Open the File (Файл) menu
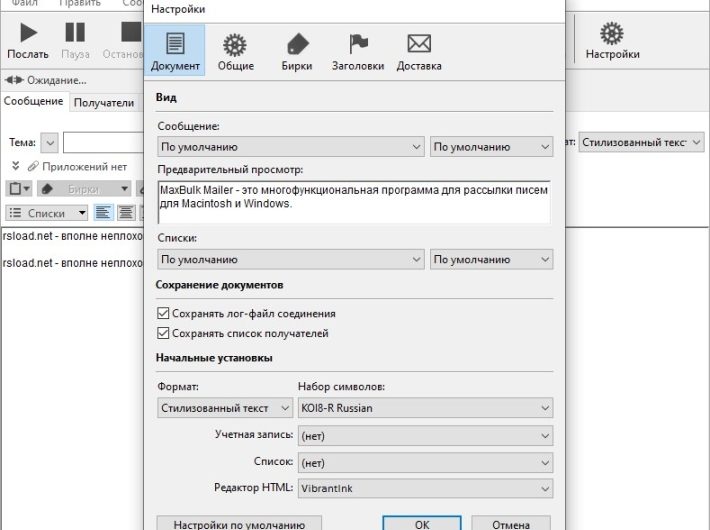 click(24, 3)
